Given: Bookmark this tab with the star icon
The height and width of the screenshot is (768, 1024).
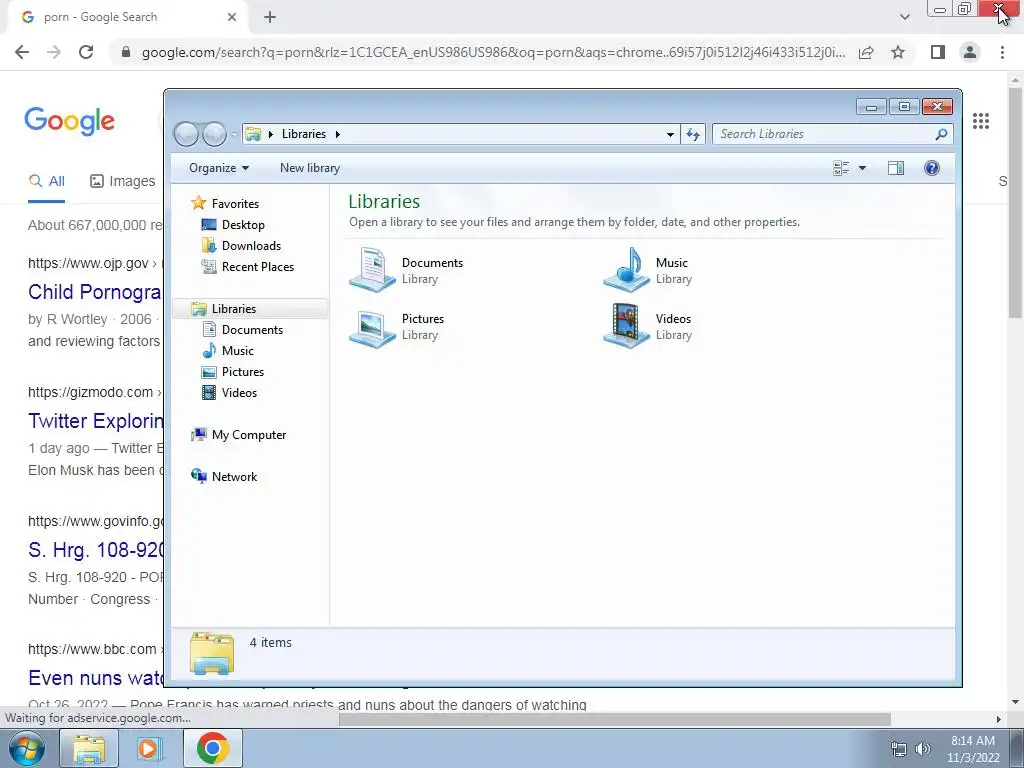Looking at the screenshot, I should tap(898, 52).
